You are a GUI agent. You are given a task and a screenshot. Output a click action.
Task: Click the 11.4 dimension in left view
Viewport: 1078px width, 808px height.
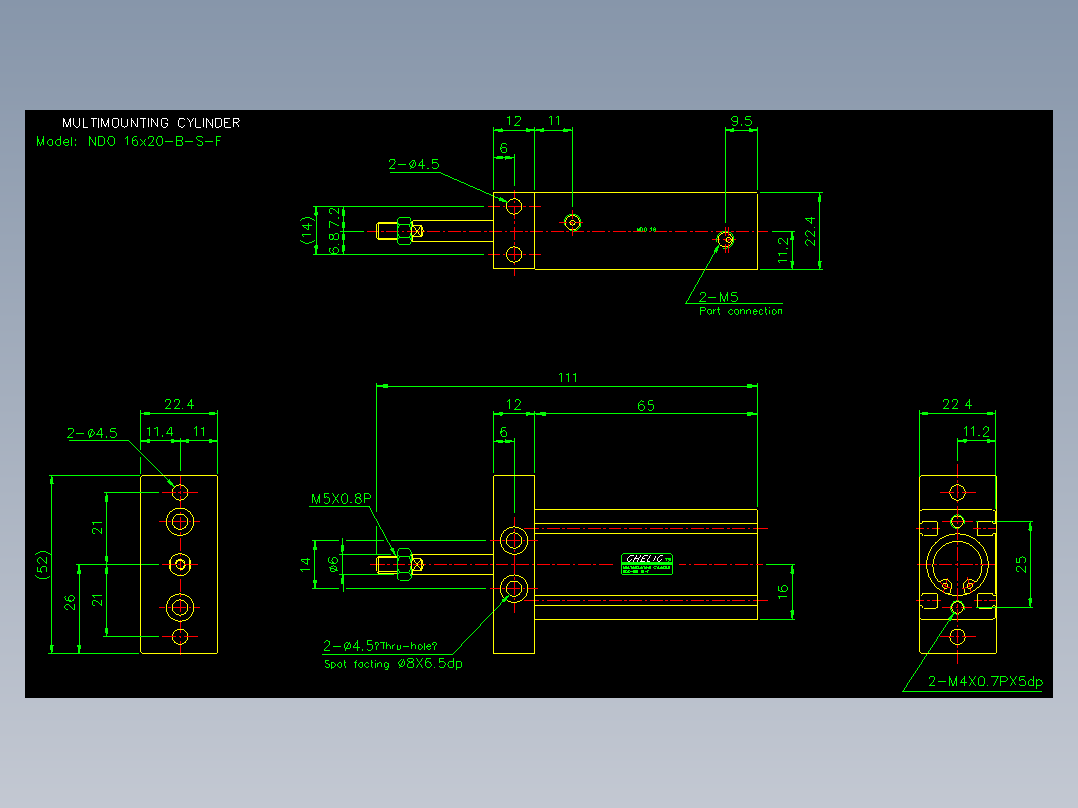(x=160, y=432)
